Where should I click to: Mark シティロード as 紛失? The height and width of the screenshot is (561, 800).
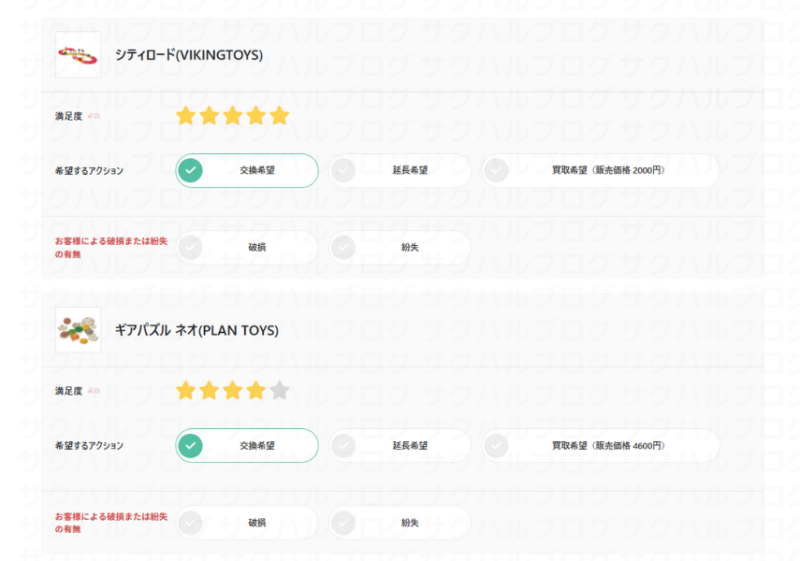pos(400,247)
